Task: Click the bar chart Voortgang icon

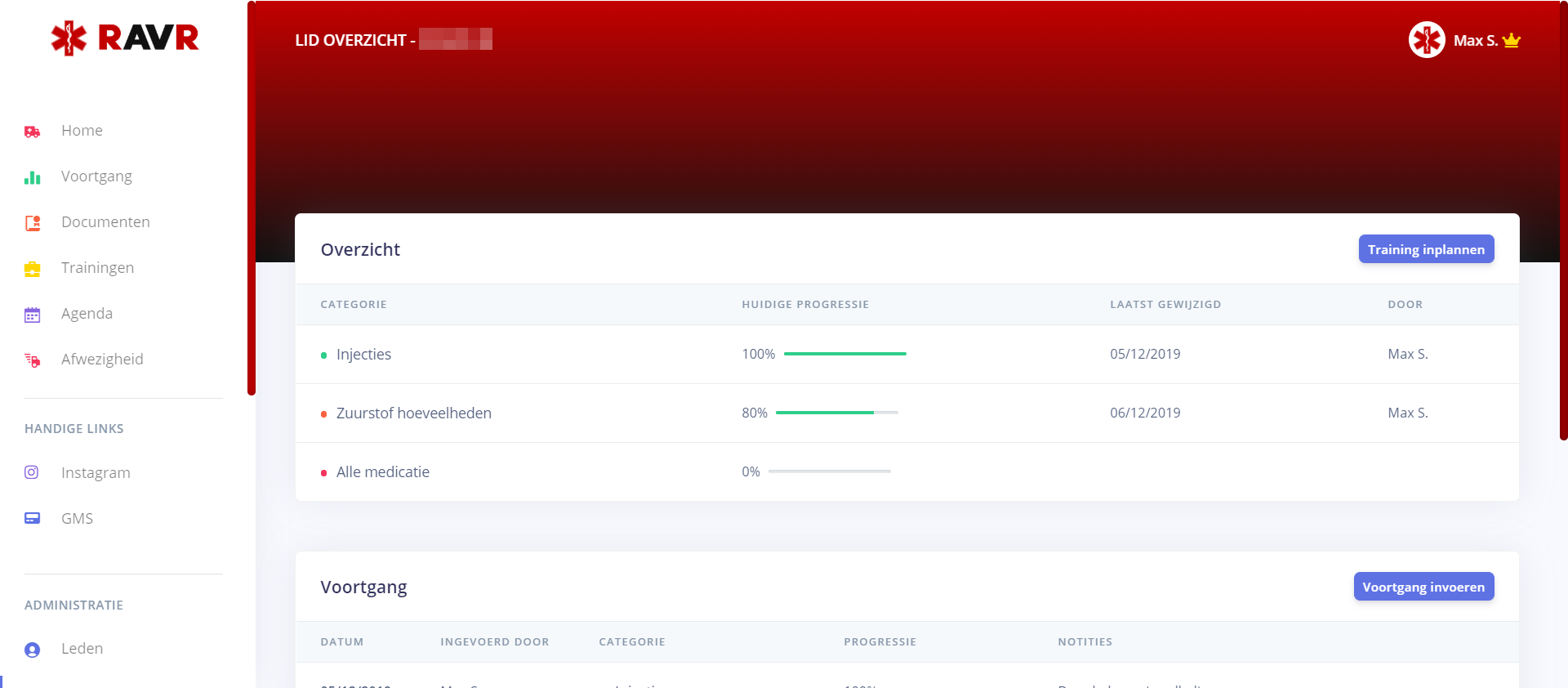Action: pos(32,177)
